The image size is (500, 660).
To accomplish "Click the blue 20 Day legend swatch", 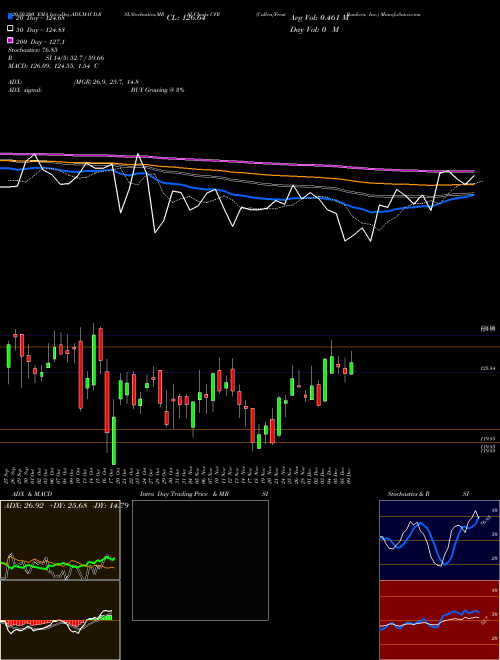I will 10,17.
